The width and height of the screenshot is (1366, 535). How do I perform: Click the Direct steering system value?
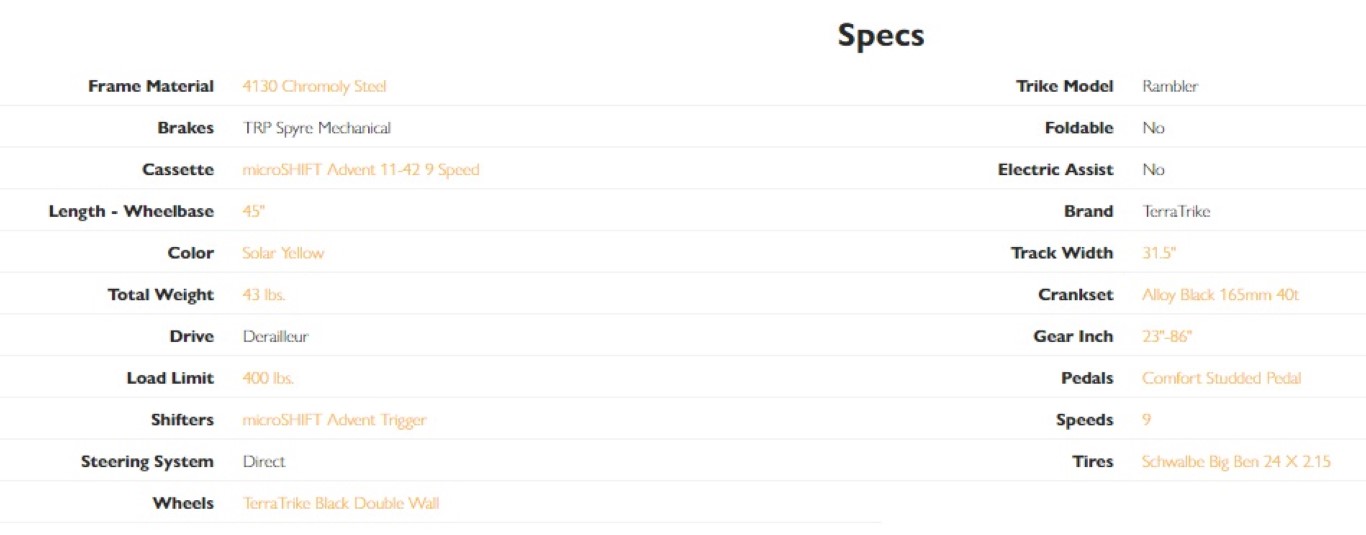(264, 462)
